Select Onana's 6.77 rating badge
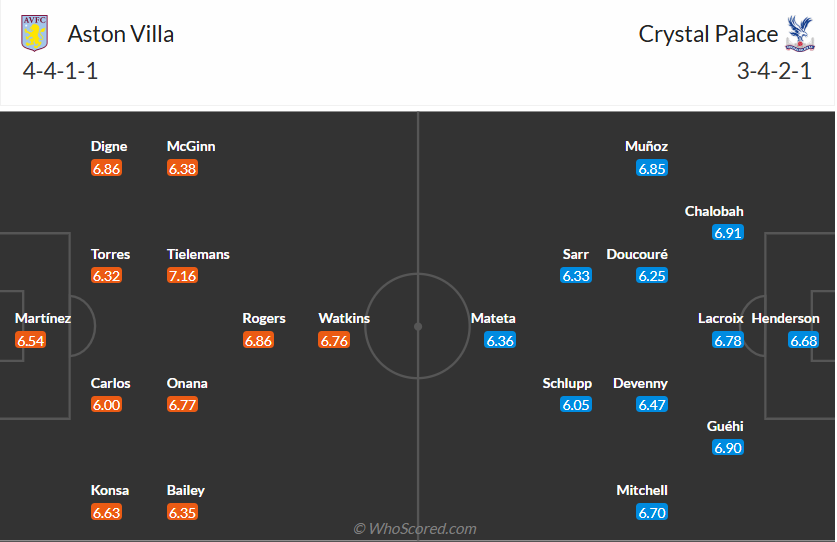 182,405
